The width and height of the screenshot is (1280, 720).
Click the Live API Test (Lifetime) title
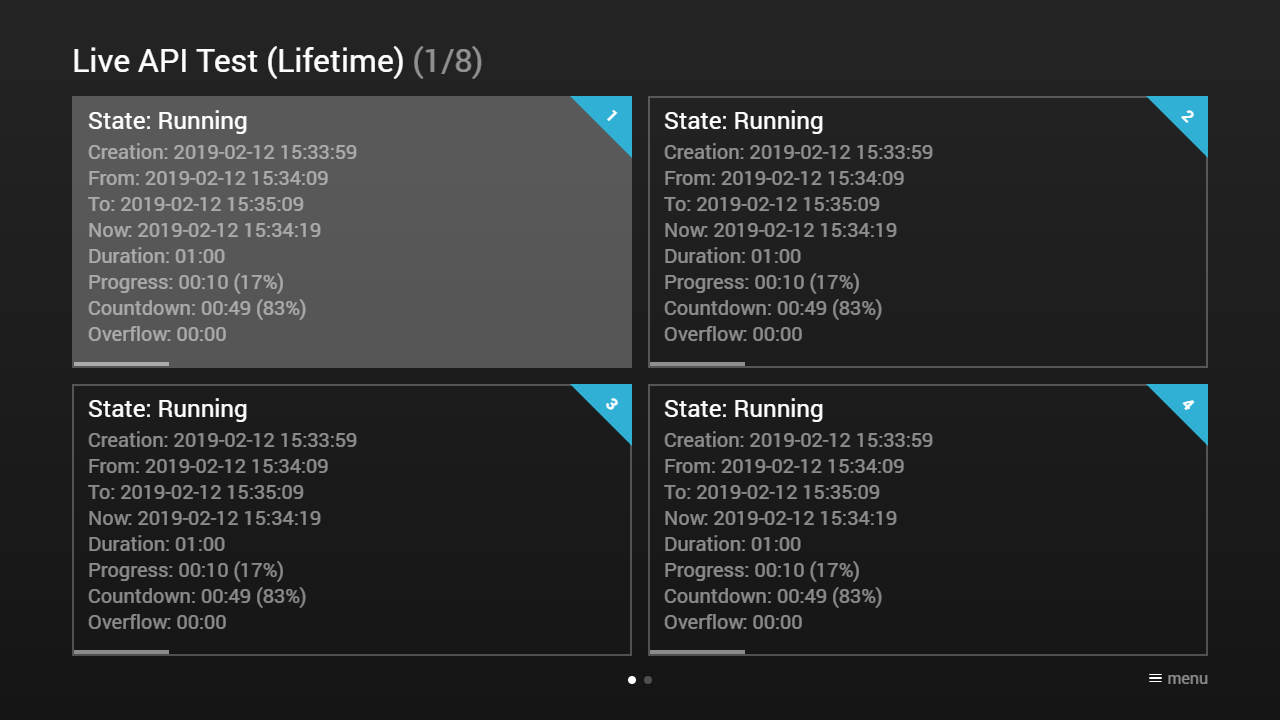pyautogui.click(x=238, y=61)
